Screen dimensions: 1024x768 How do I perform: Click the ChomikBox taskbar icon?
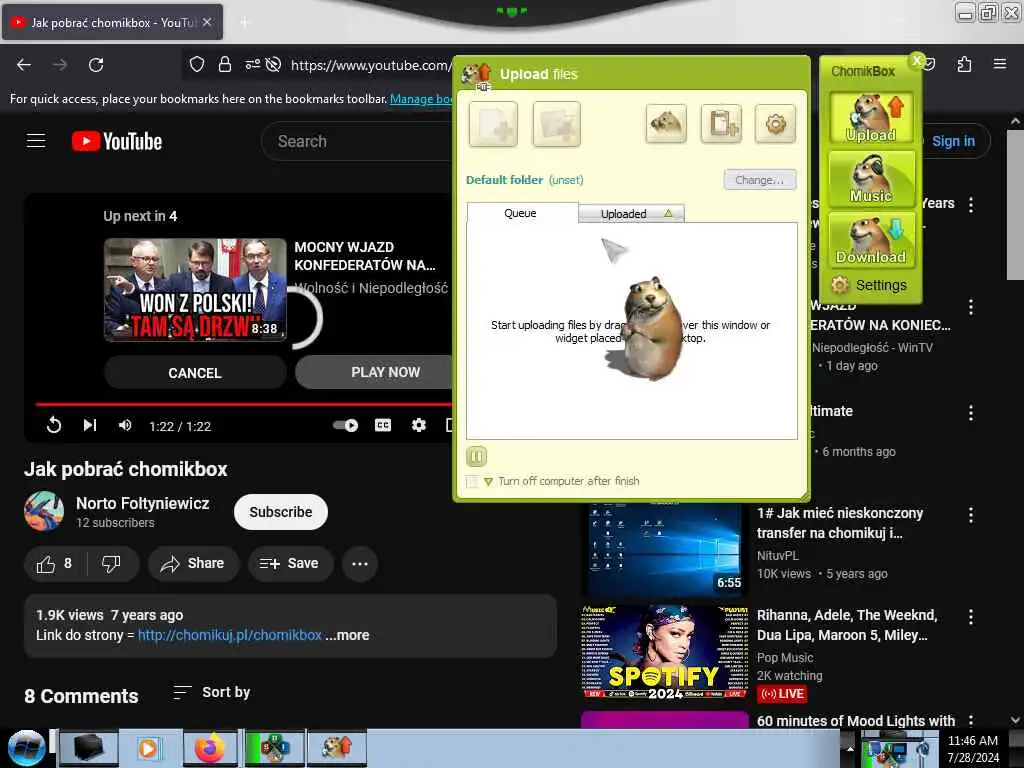click(x=338, y=748)
